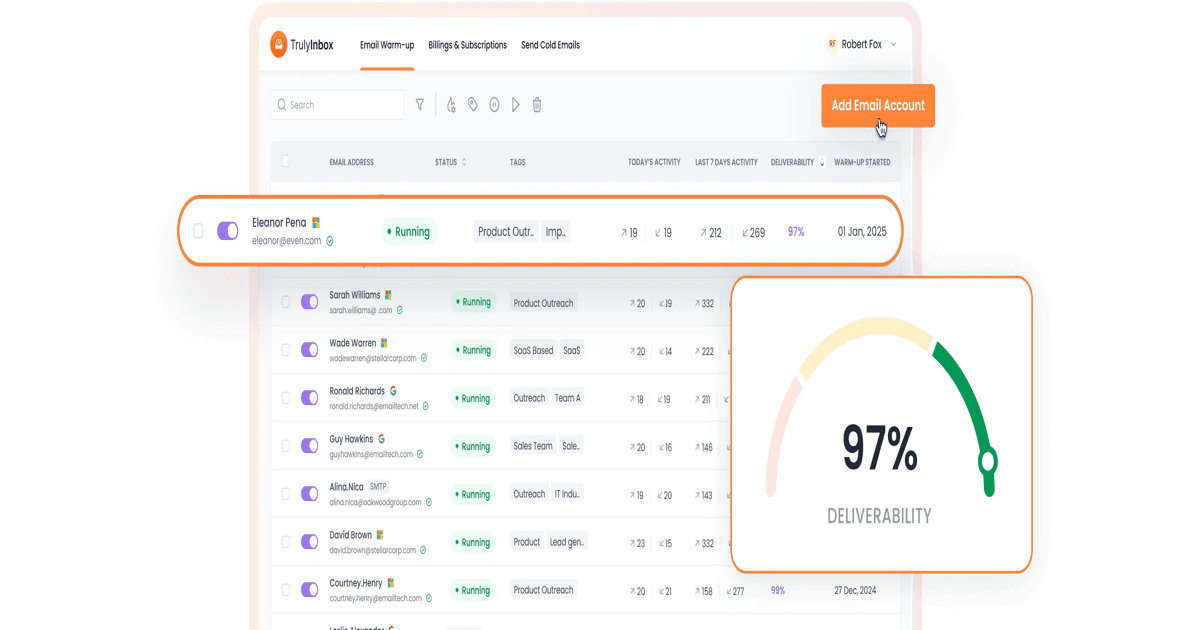Check the Wade Warren row checkbox
The width and height of the screenshot is (1200, 630).
[x=286, y=350]
